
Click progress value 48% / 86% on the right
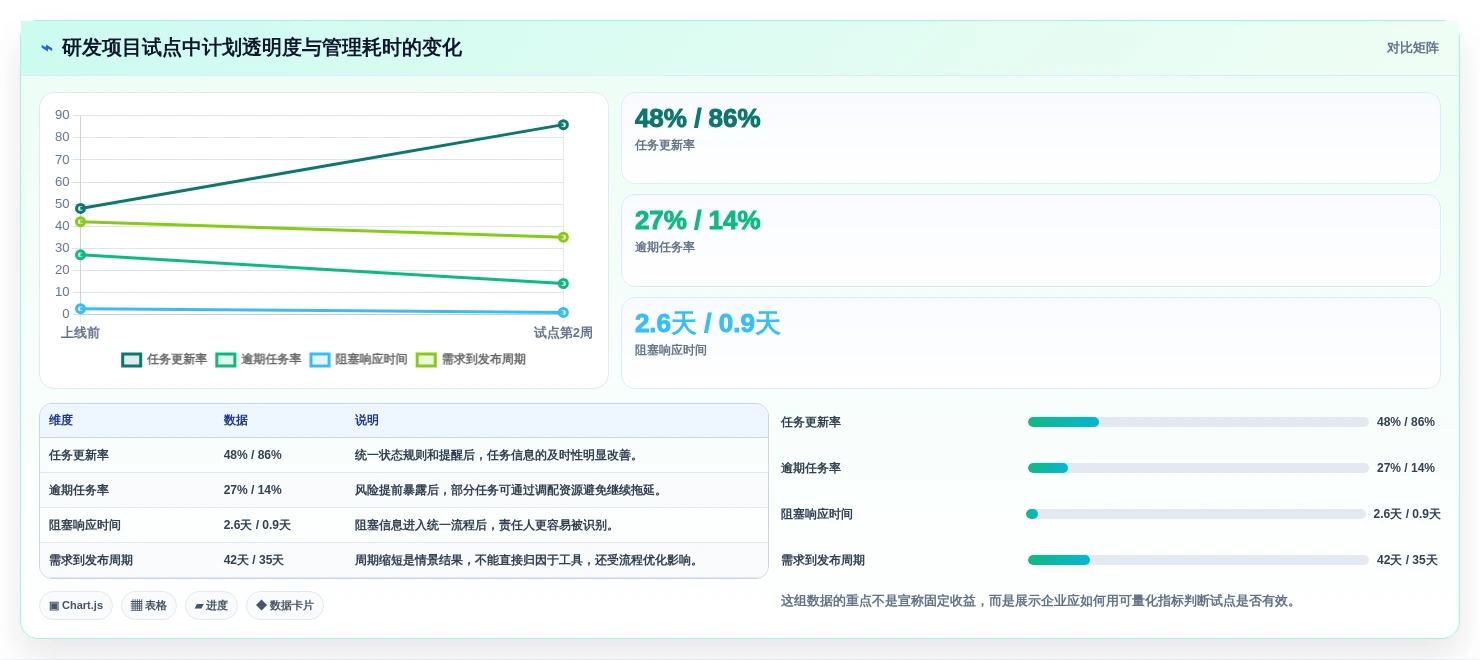pyautogui.click(x=1406, y=422)
